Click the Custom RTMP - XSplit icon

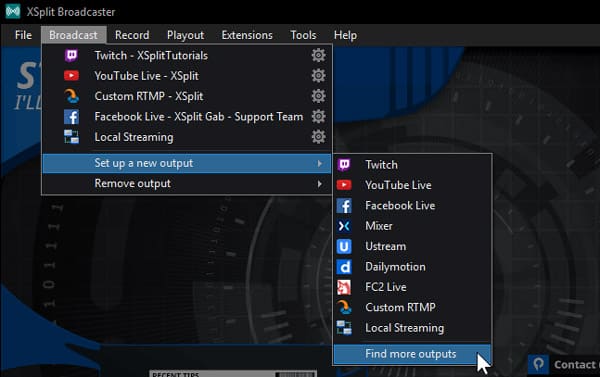click(x=71, y=96)
